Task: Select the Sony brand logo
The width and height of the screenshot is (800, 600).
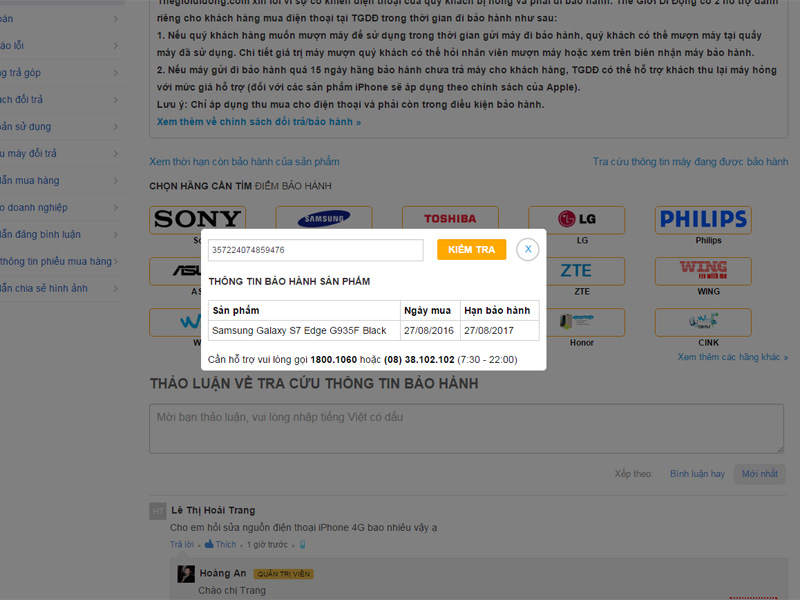Action: (197, 219)
